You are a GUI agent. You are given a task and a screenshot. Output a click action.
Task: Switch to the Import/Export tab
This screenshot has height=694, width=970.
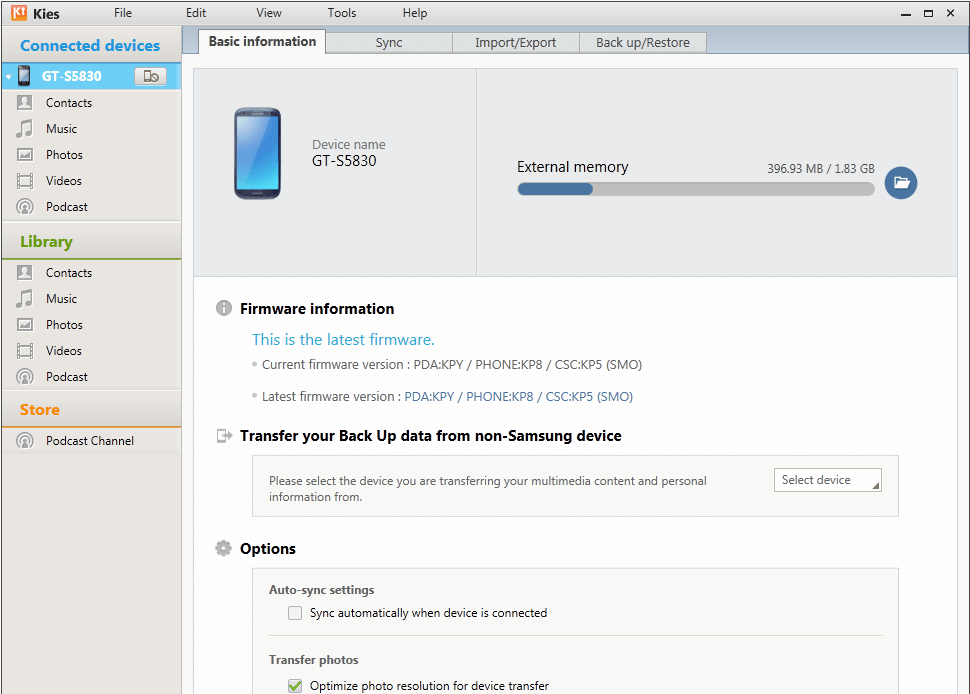[x=515, y=43]
